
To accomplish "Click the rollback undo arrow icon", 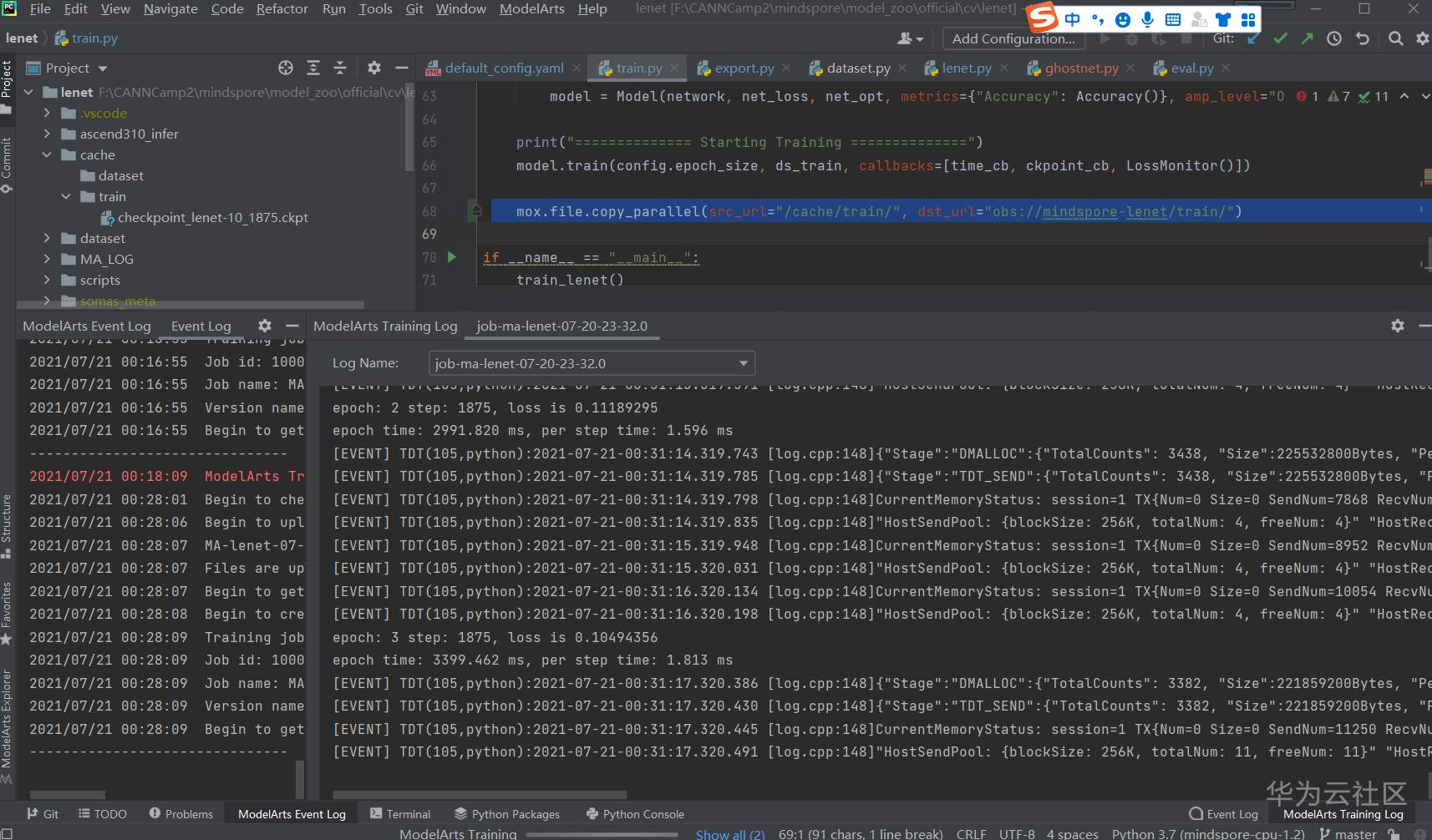I will (x=1363, y=38).
